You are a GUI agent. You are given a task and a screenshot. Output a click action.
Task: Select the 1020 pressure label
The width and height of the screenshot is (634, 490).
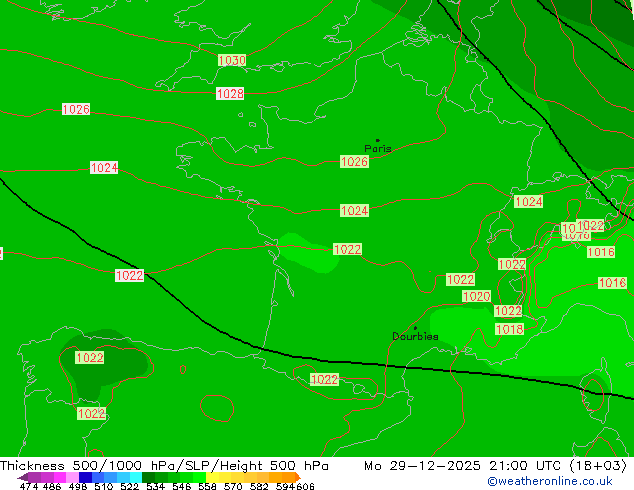(477, 296)
